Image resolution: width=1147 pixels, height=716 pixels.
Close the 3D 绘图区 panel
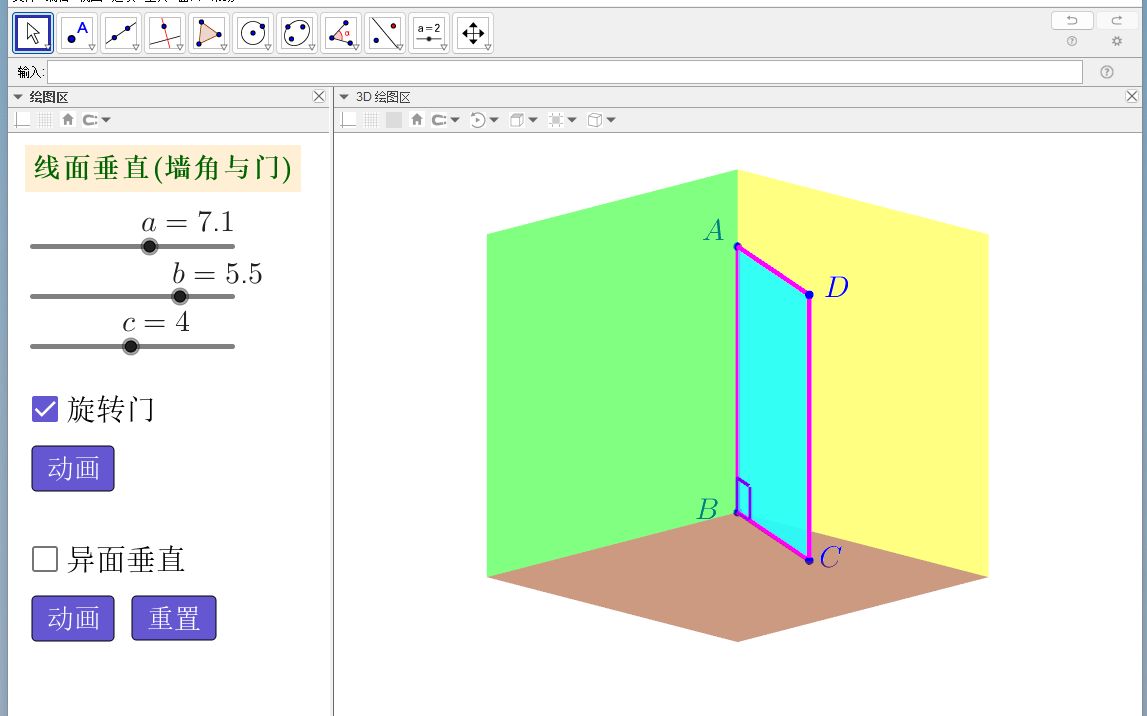tap(1132, 97)
